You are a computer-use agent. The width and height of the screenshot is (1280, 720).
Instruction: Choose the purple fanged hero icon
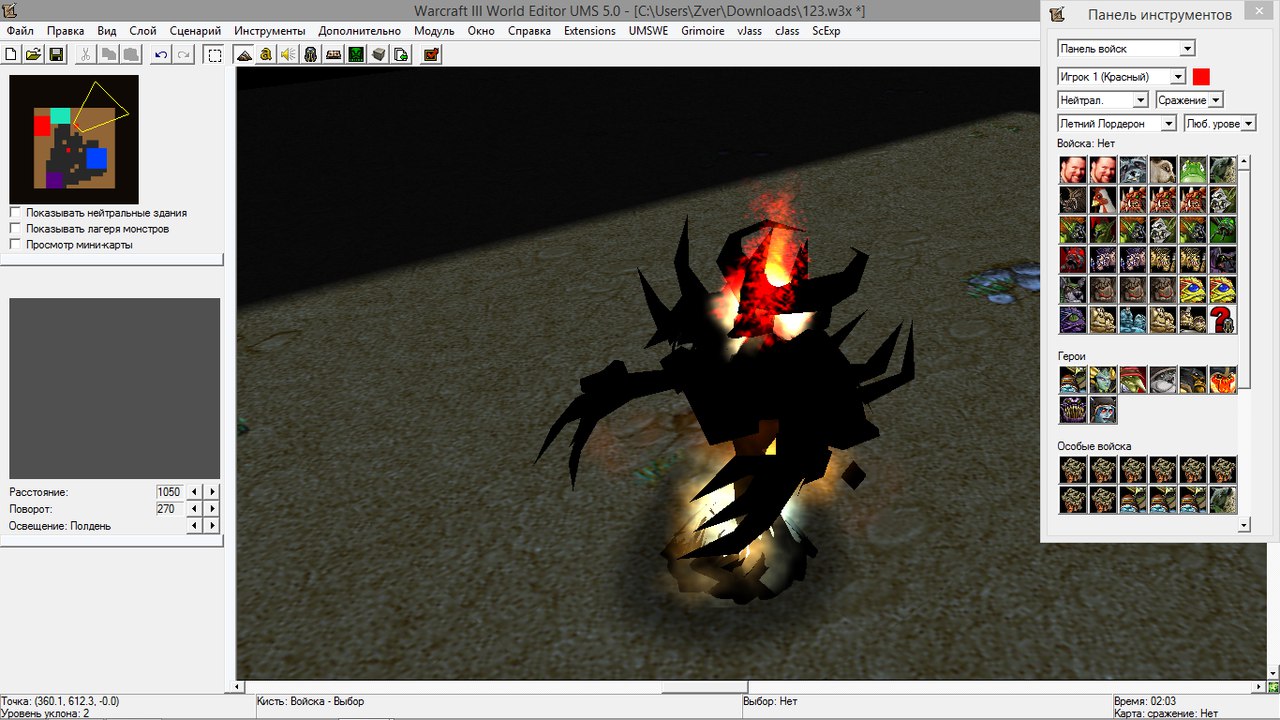point(1073,410)
